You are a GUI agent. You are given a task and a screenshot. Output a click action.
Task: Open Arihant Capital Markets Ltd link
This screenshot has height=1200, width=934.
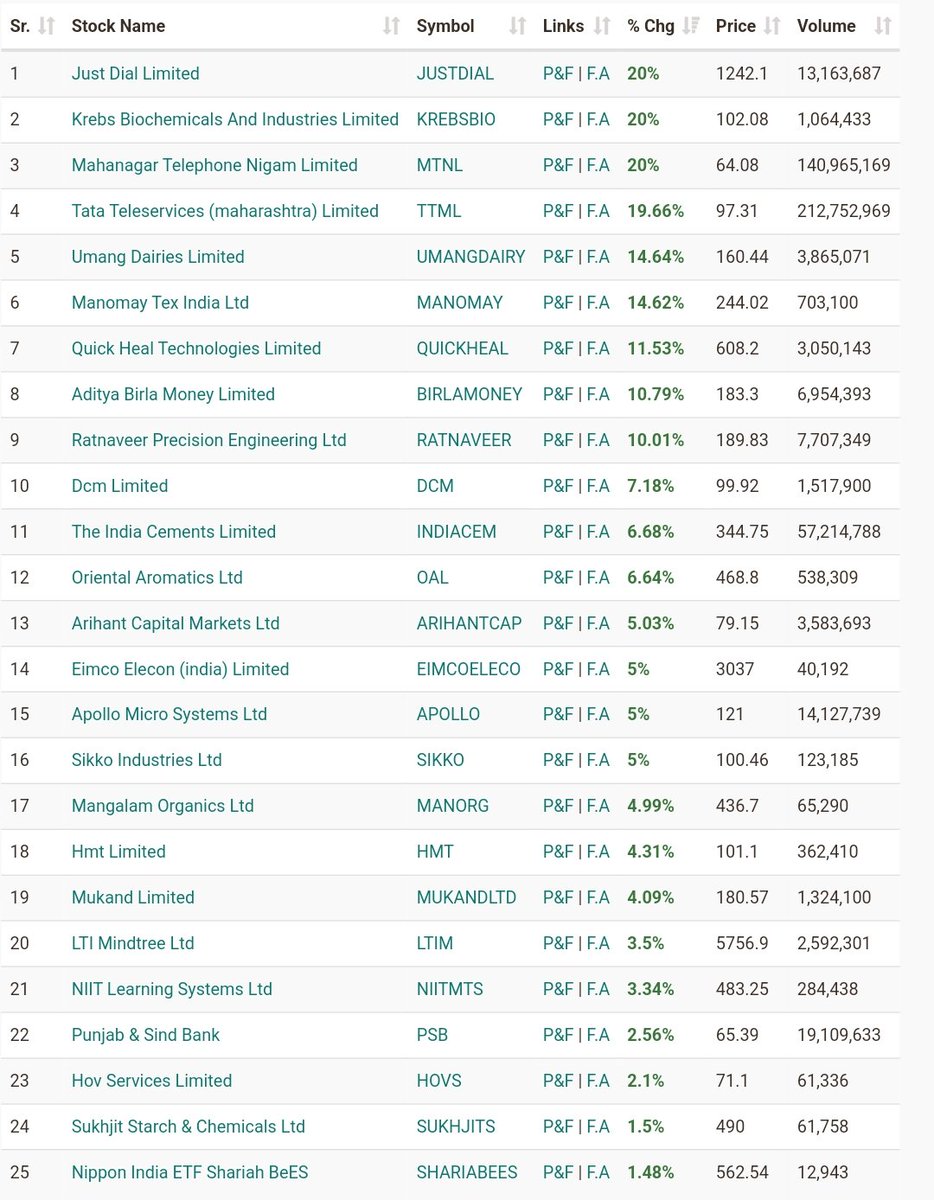coord(175,623)
